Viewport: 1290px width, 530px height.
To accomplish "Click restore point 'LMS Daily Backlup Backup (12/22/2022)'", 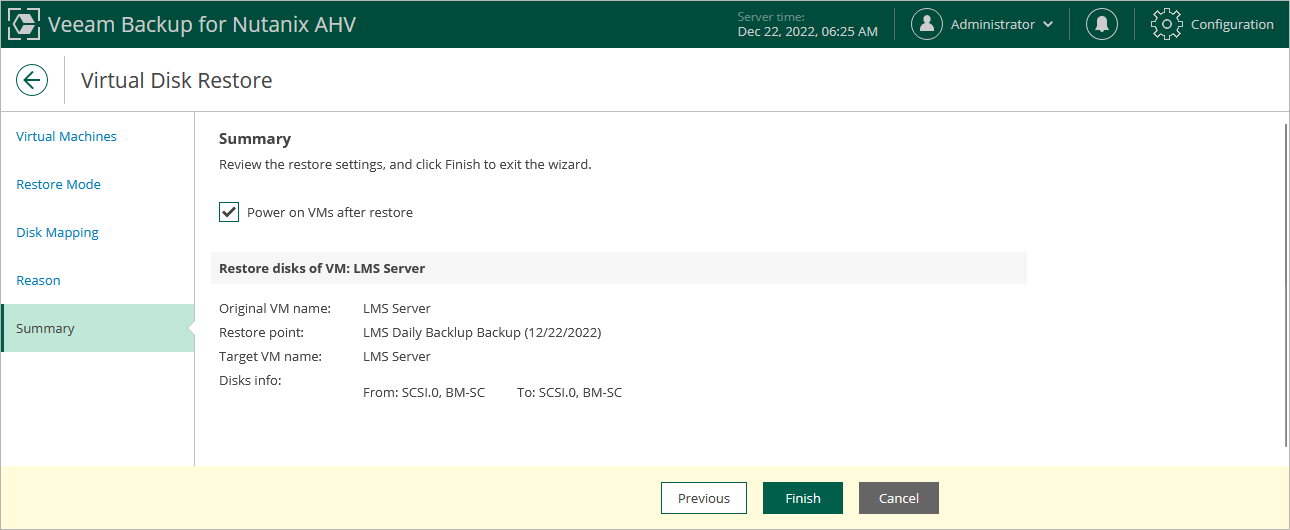I will tap(482, 332).
